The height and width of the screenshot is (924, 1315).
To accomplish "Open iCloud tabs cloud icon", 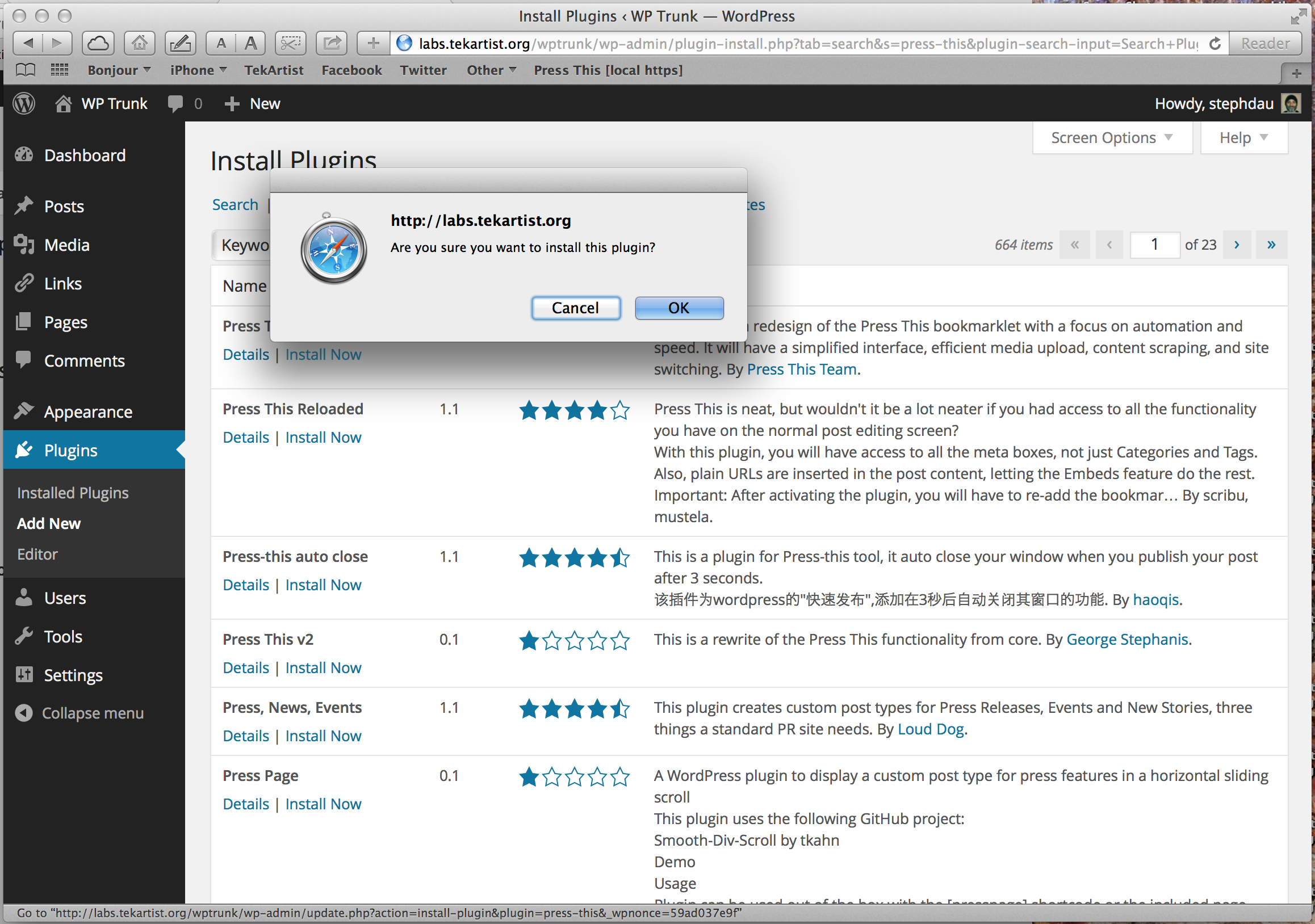I will pos(98,43).
